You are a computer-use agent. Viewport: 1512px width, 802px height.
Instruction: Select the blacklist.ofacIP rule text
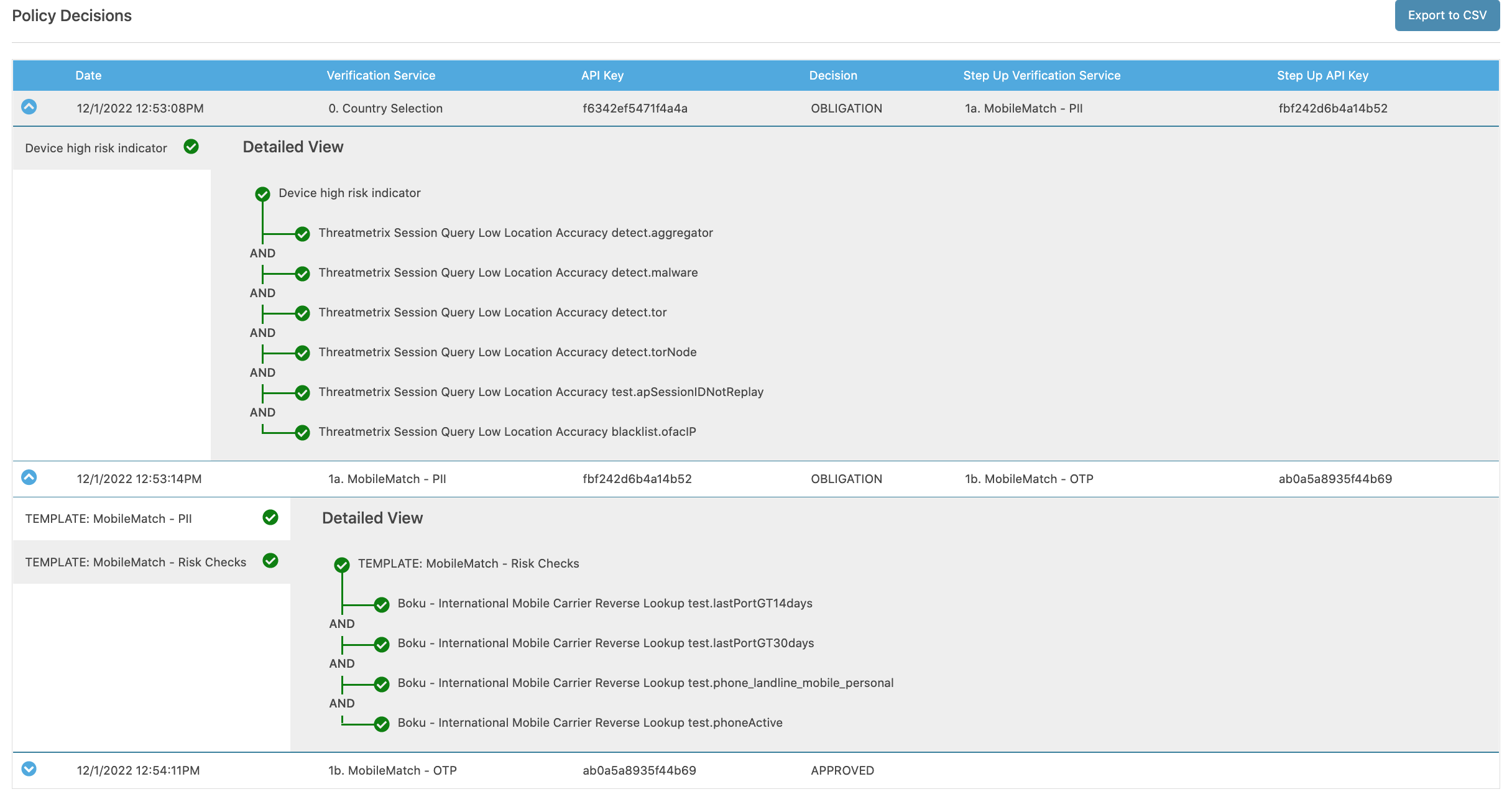507,431
